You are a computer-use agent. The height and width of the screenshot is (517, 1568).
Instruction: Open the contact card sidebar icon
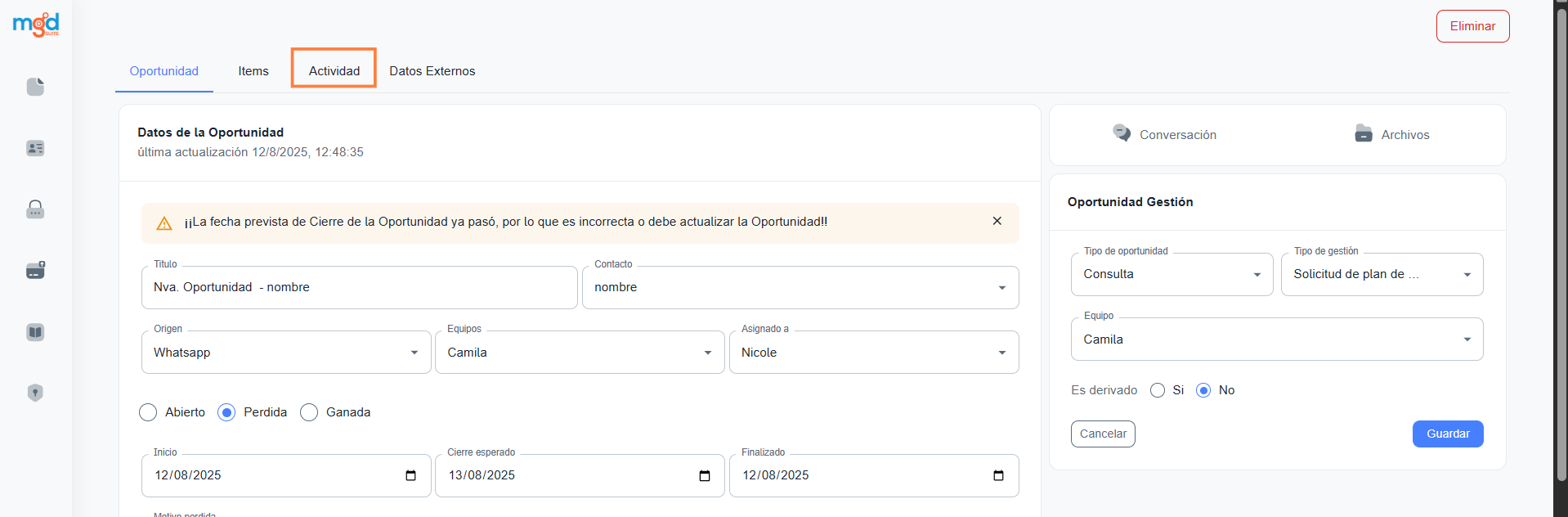(35, 148)
